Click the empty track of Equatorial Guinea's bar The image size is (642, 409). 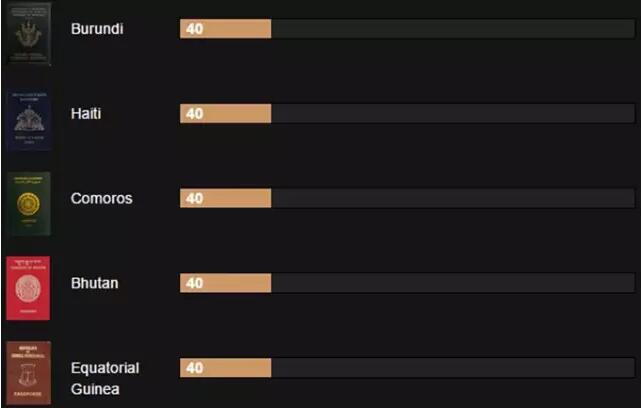pyautogui.click(x=450, y=368)
